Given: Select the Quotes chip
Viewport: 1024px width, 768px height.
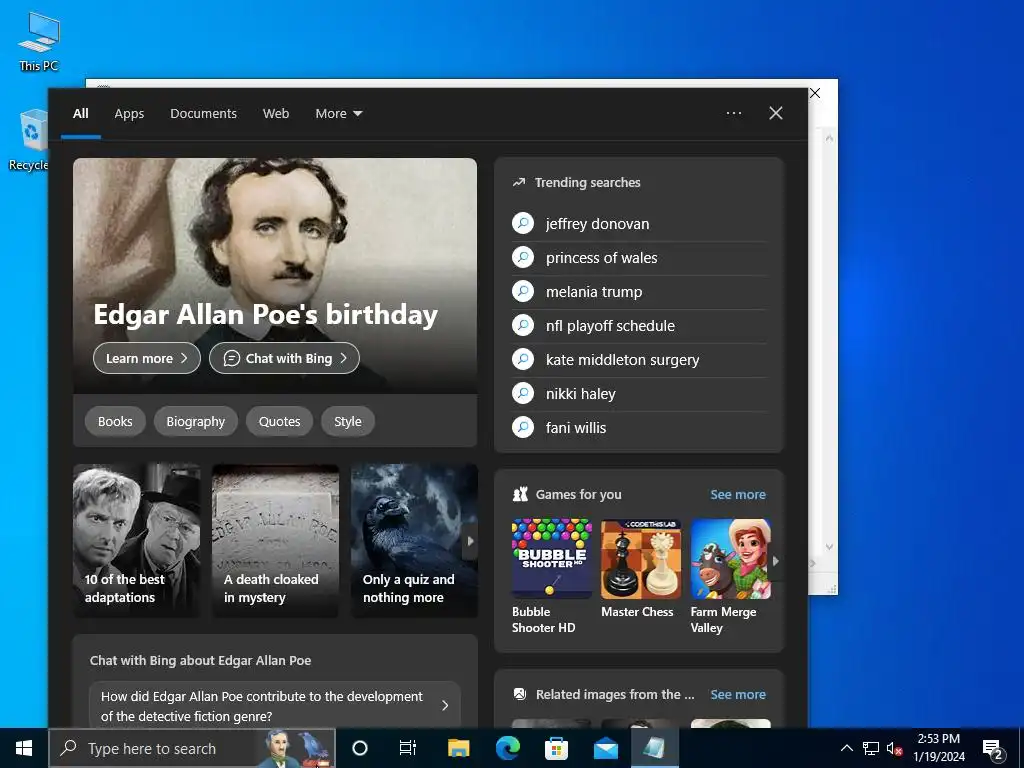Looking at the screenshot, I should tap(280, 421).
